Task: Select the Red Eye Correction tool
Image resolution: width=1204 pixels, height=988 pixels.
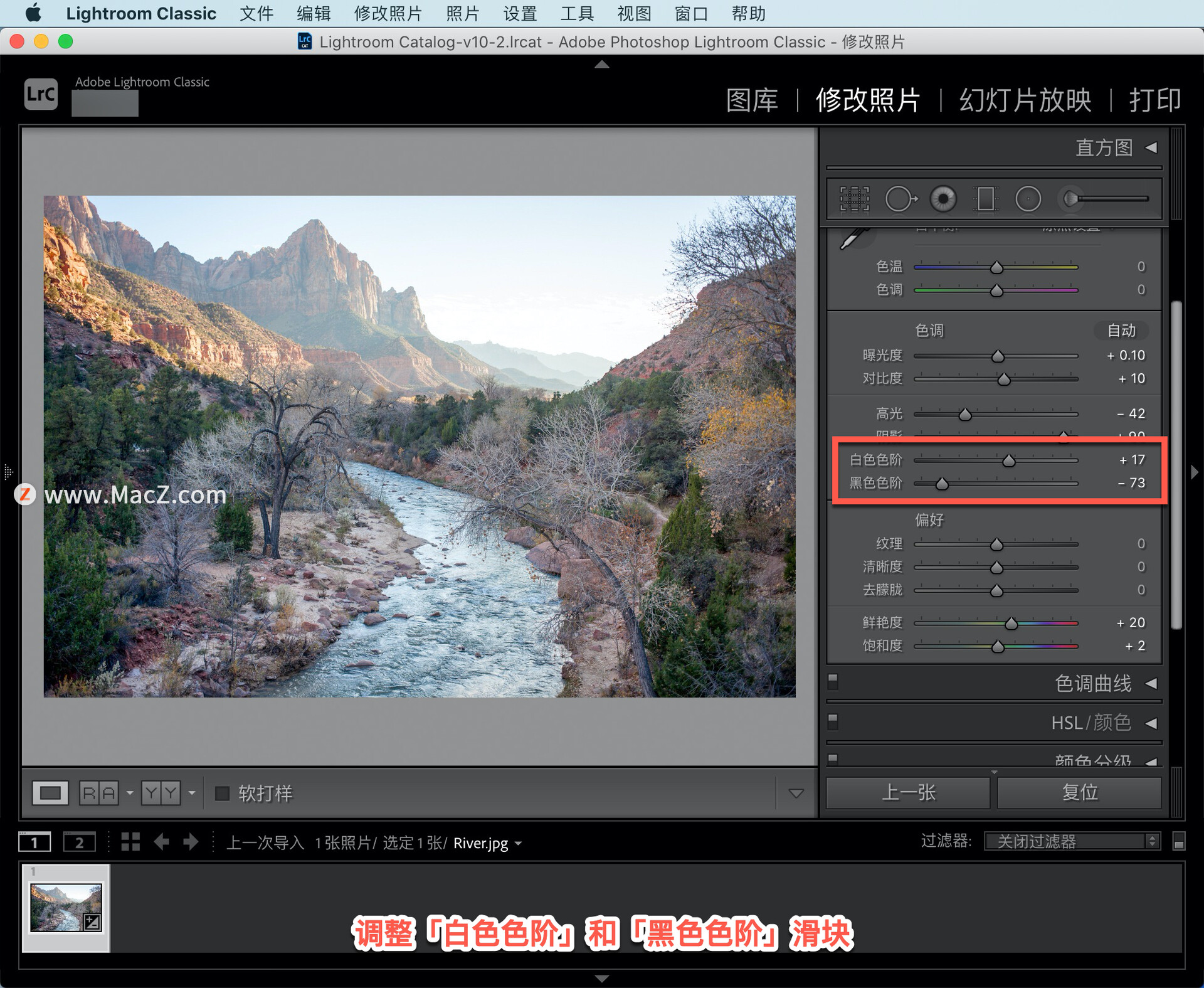Action: (x=943, y=199)
